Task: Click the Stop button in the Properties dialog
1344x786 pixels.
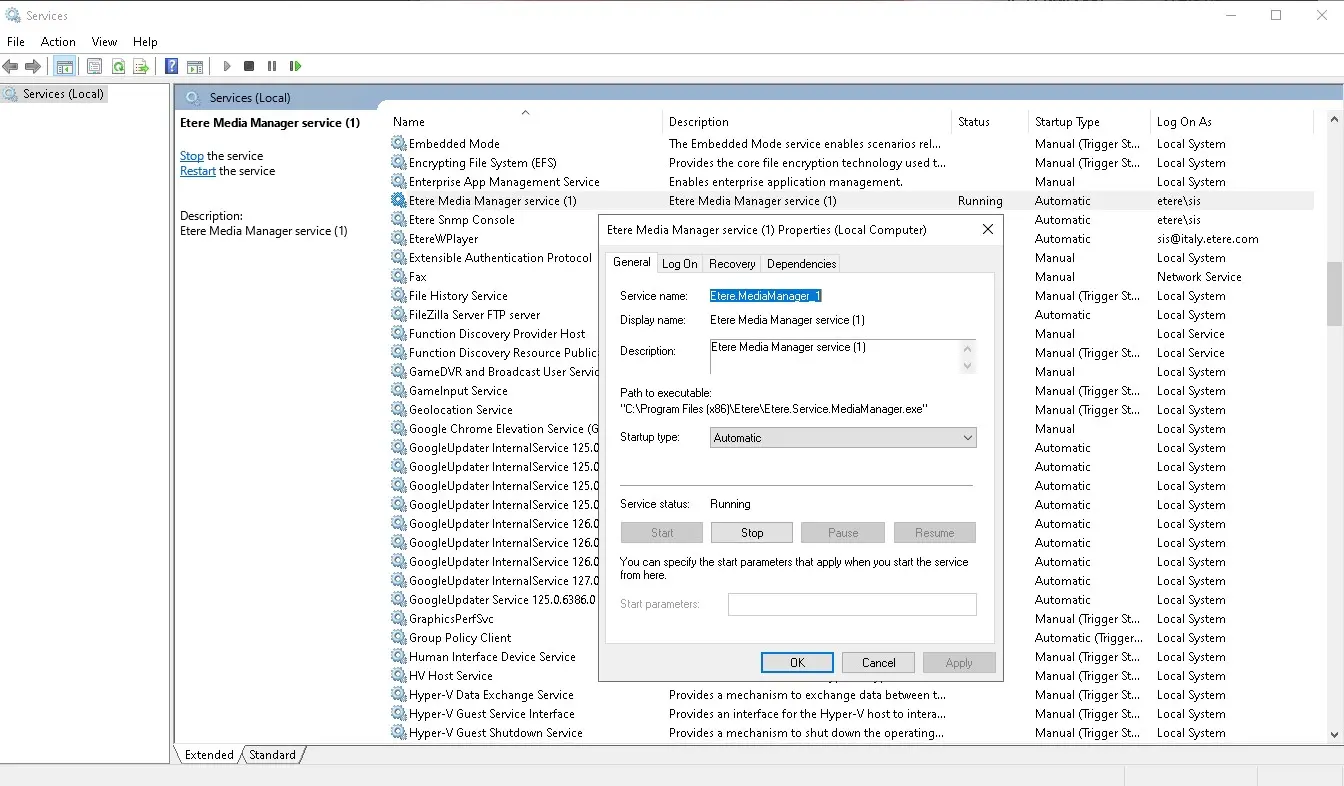Action: [752, 533]
